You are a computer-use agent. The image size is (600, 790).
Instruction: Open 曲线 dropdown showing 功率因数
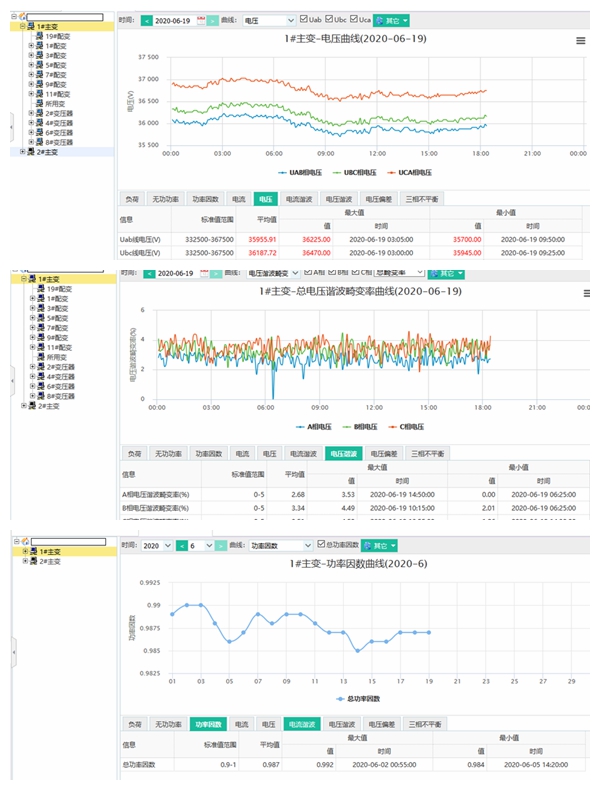281,546
